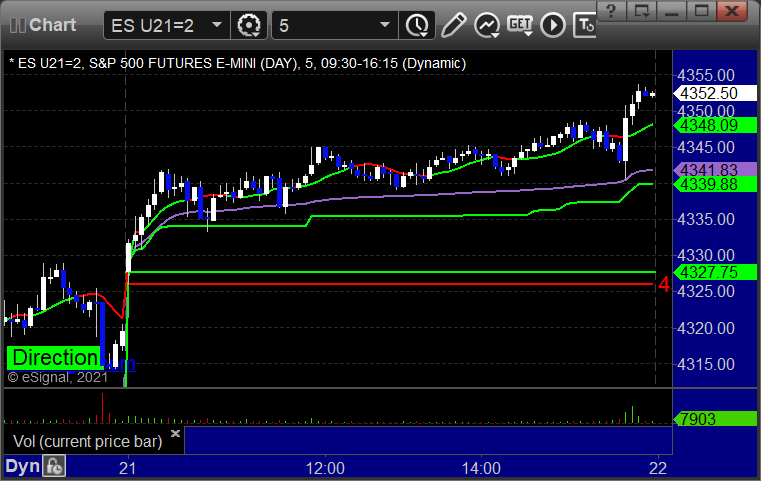The width and height of the screenshot is (761, 481).
Task: Click the 4355.00 price axis label
Action: pos(706,75)
